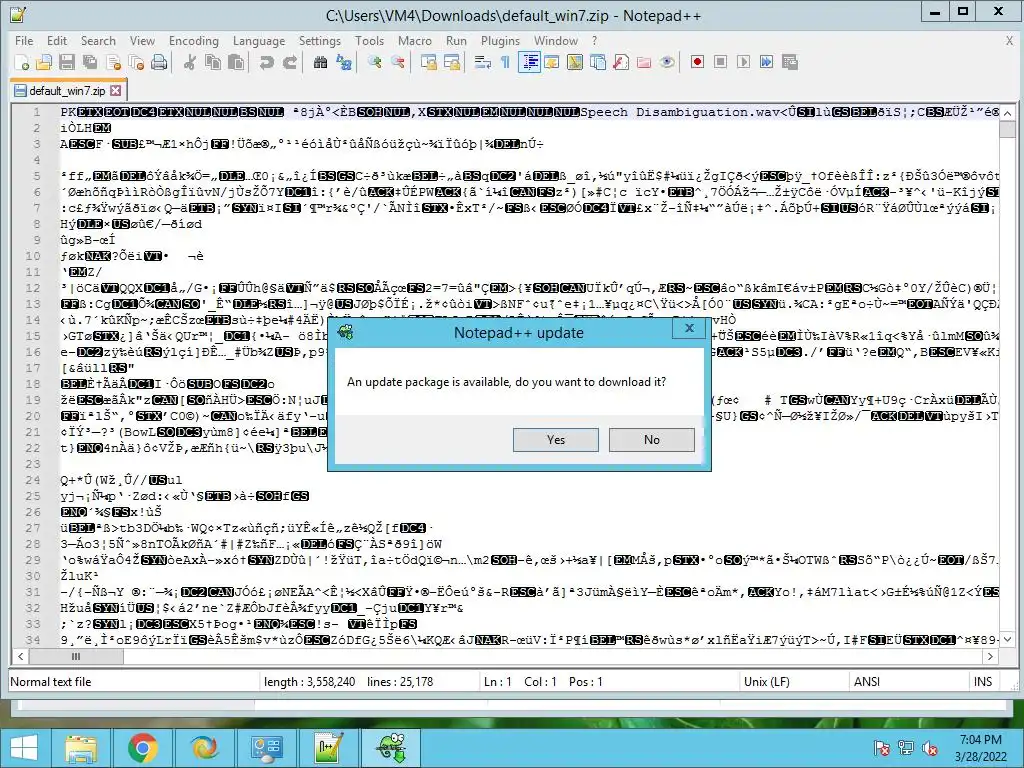Open the ? help menu
Image resolution: width=1024 pixels, height=768 pixels.
click(x=594, y=40)
